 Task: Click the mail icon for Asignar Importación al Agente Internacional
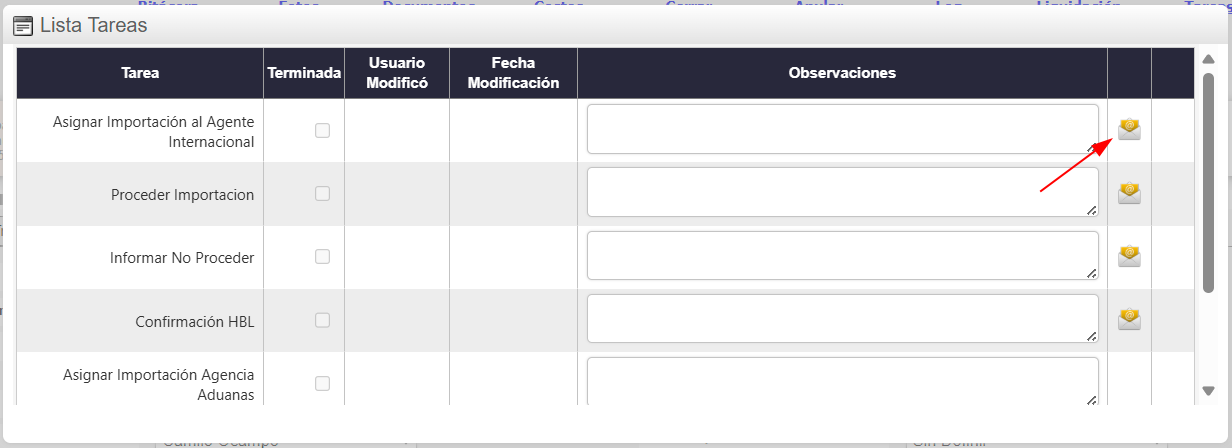[1129, 129]
